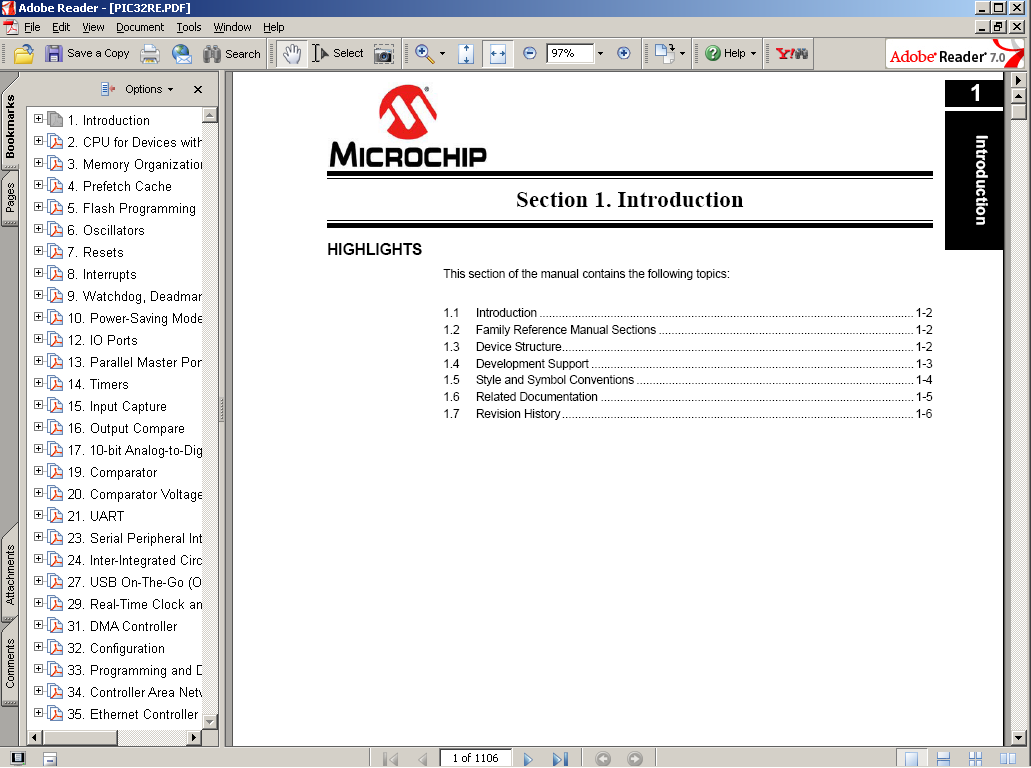Click the Print icon in toolbar
This screenshot has height=768, width=1031.
[150, 54]
